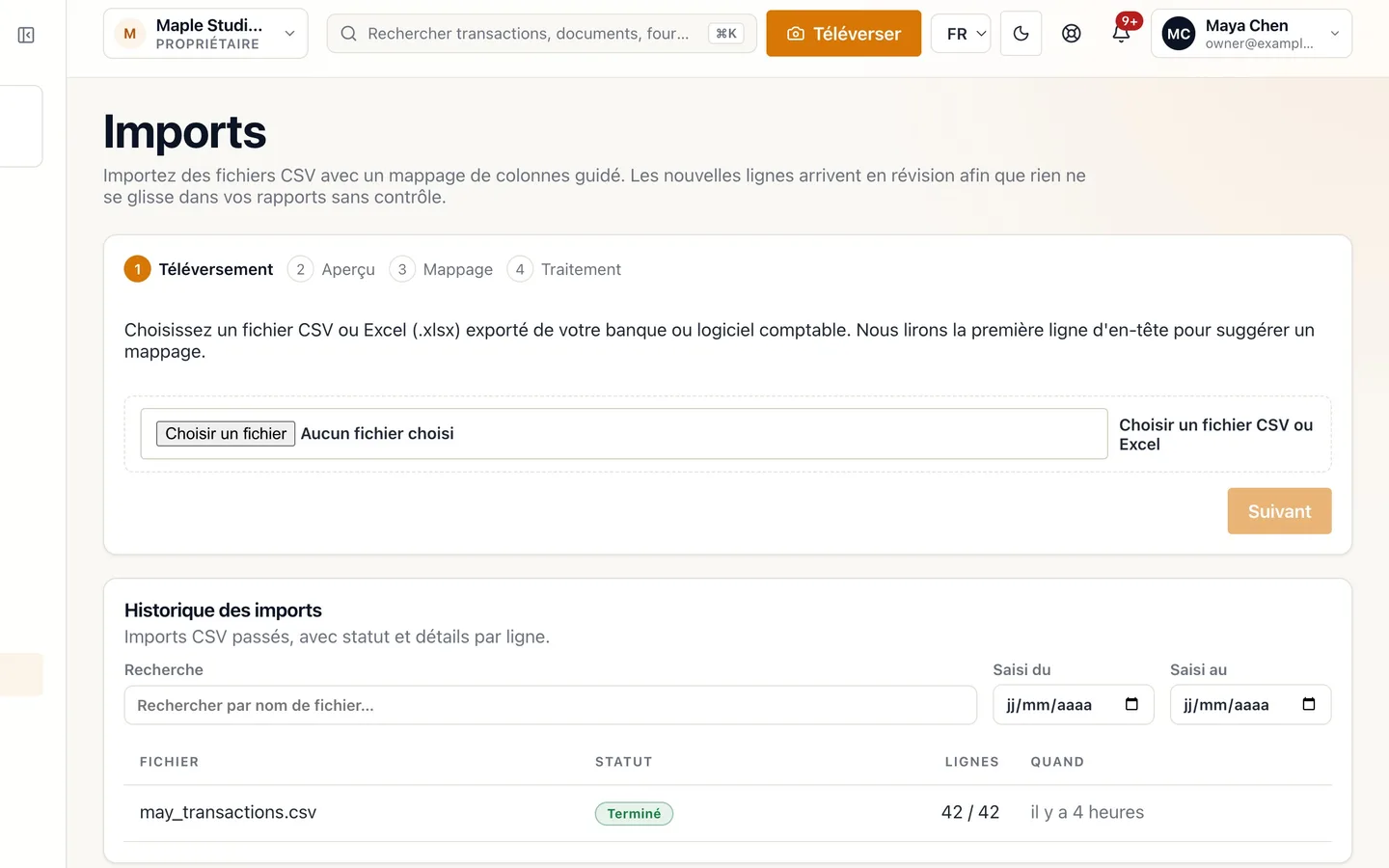Click the Terminé status badge
1389x868 pixels.
pos(634,814)
